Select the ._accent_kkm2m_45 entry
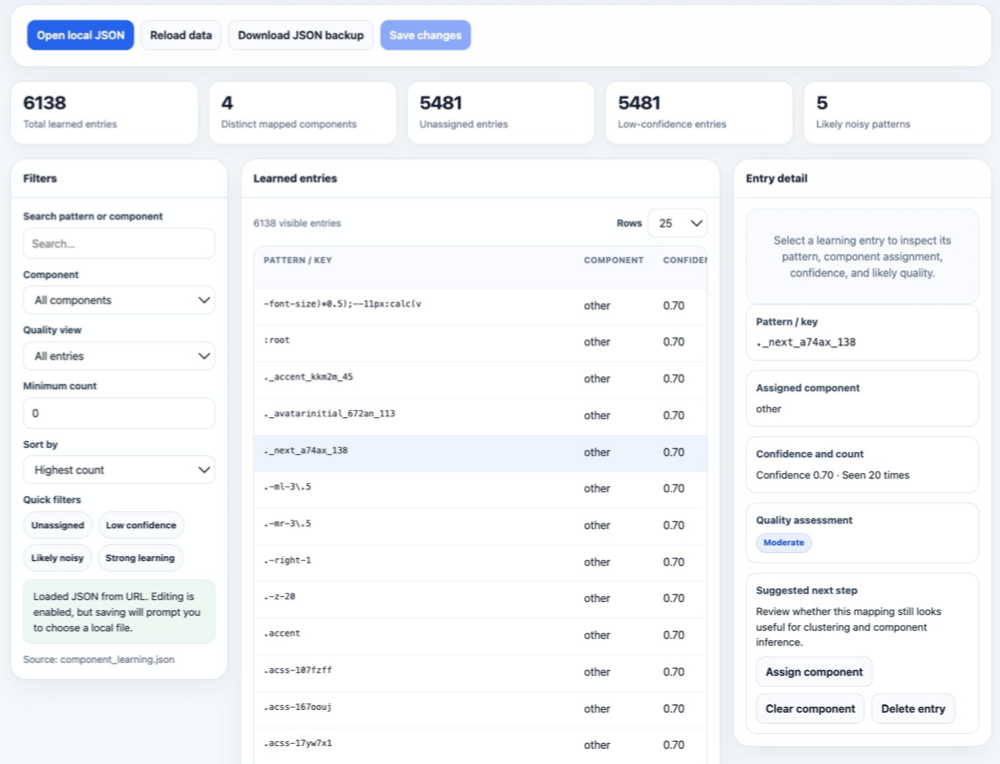 pos(480,379)
